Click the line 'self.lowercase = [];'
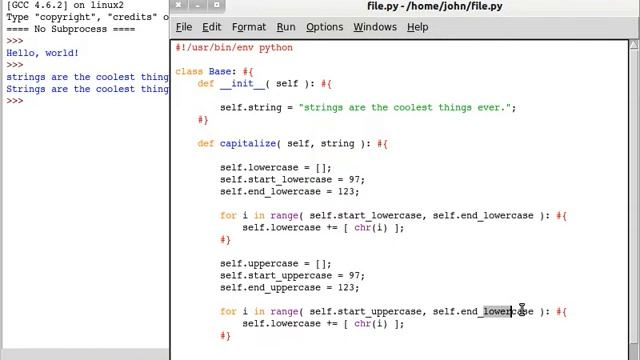The image size is (640, 360). 276,168
